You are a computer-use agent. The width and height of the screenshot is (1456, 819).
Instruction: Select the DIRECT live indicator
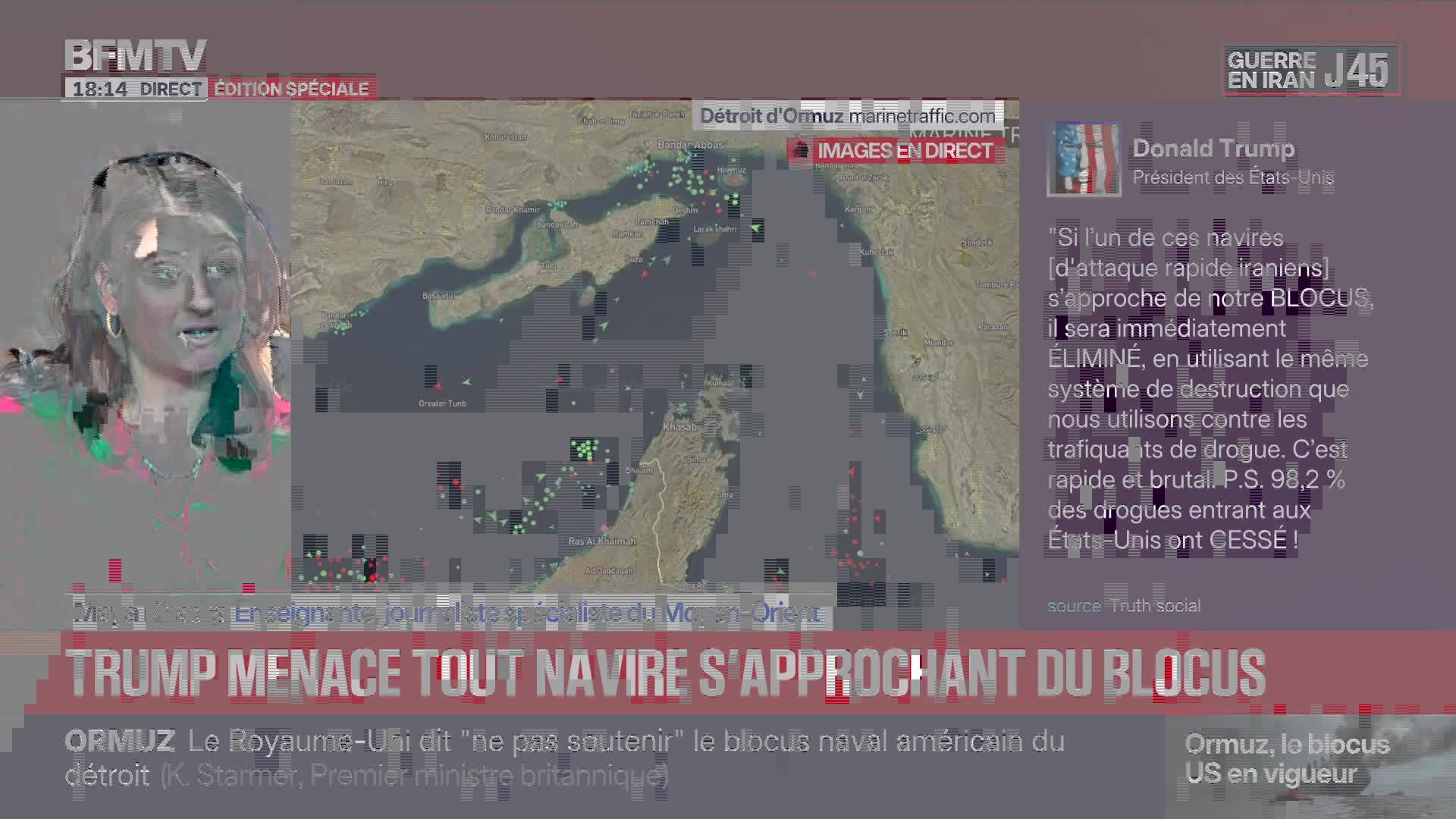(x=171, y=89)
